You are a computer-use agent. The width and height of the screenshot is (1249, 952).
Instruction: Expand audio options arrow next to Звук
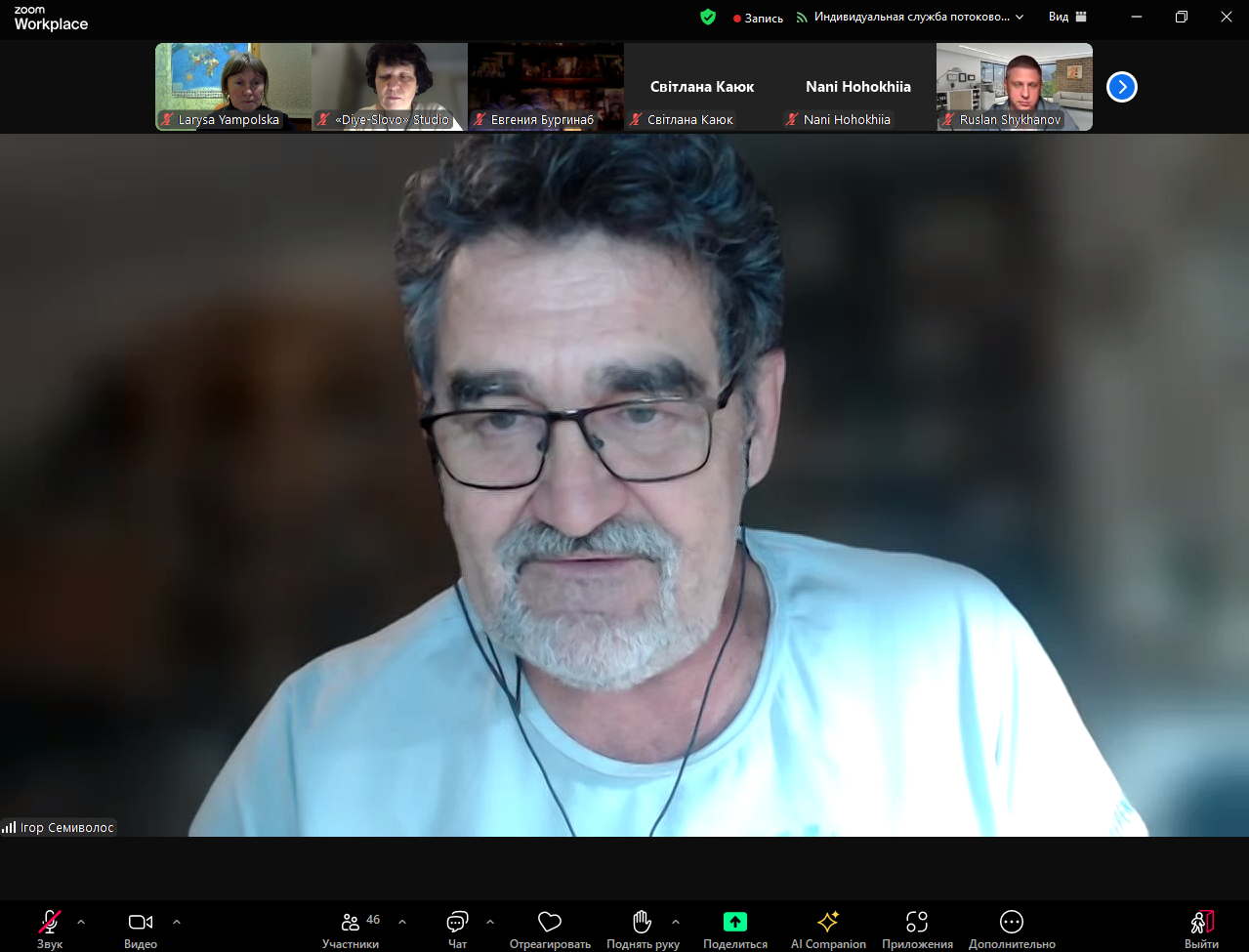(x=81, y=922)
